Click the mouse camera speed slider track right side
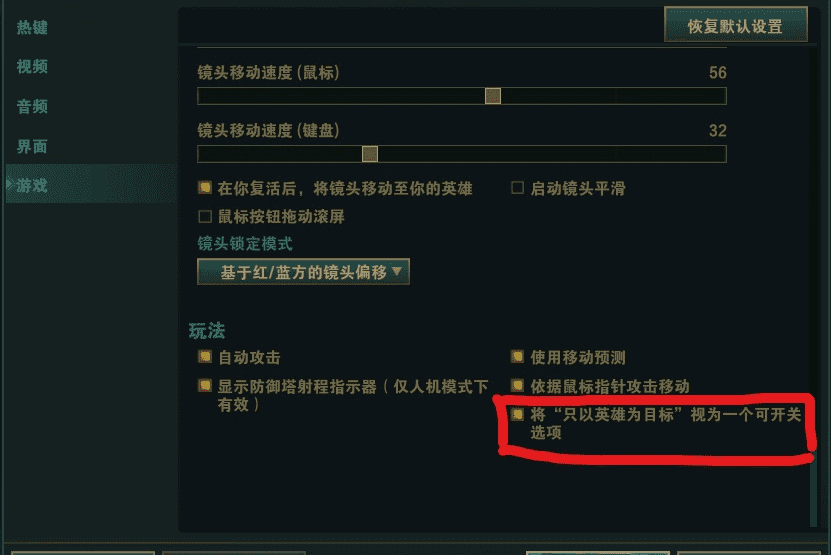The height and width of the screenshot is (555, 831). (614, 96)
